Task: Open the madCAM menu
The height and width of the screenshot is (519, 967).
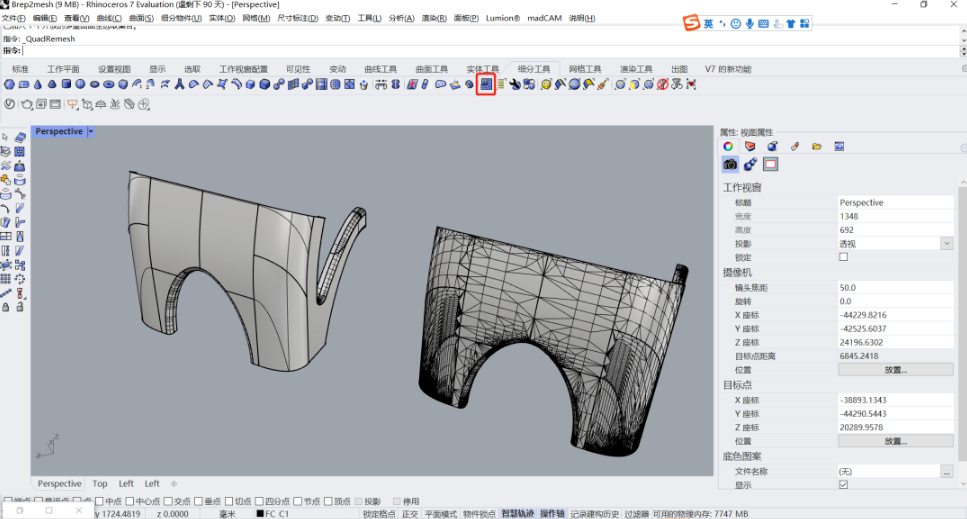Action: [x=545, y=18]
